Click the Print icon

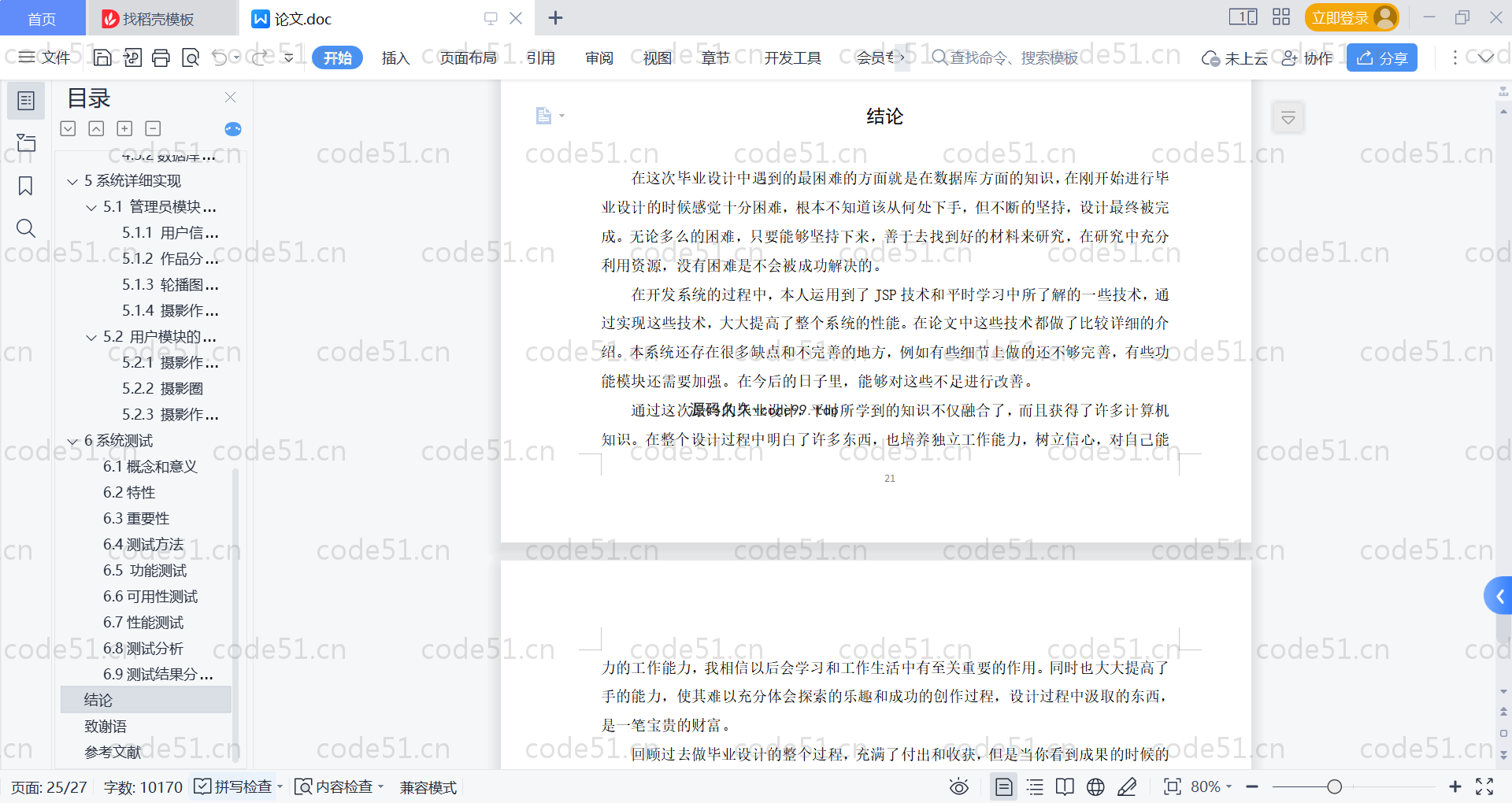point(161,57)
